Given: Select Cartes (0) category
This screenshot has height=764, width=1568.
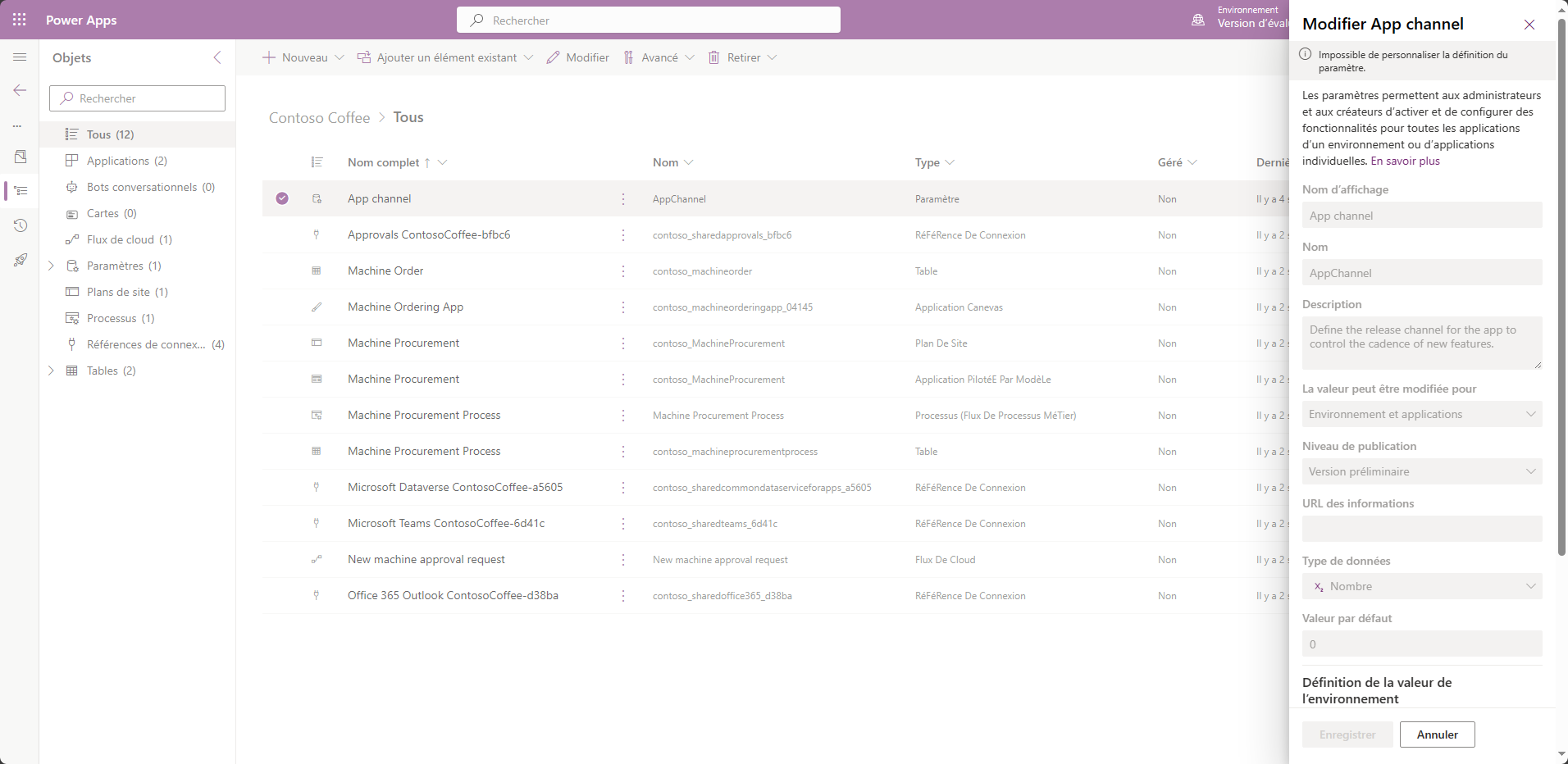Looking at the screenshot, I should coord(138,213).
